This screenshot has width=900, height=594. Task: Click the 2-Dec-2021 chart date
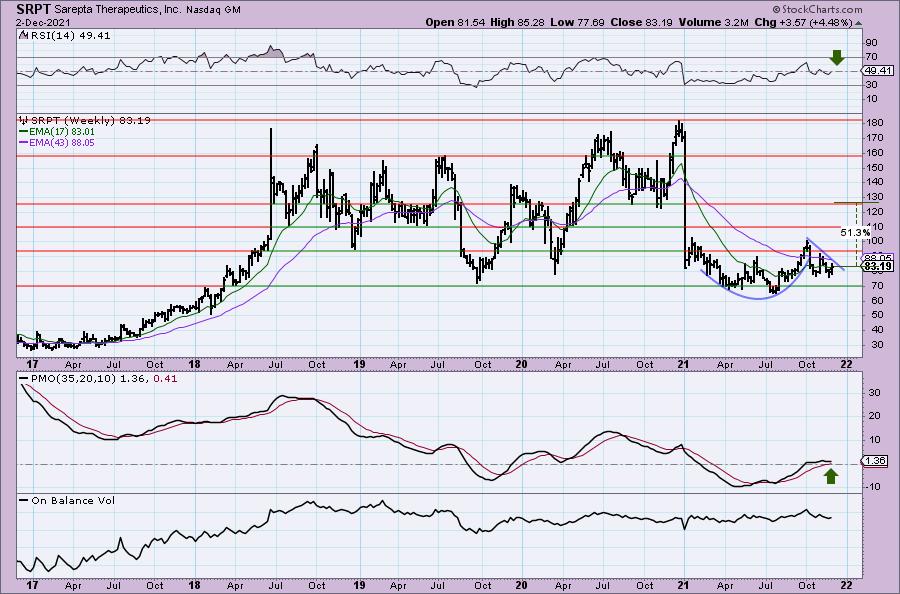pos(44,22)
